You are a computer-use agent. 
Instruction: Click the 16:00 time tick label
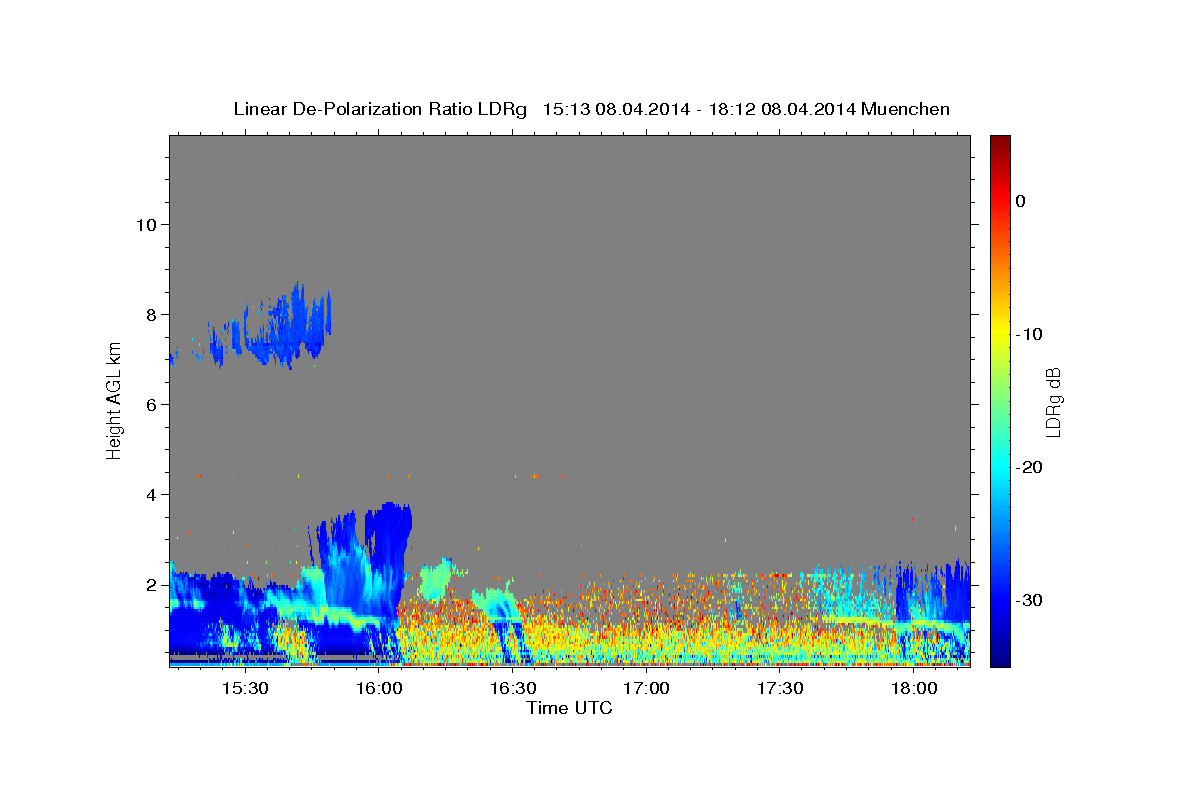[x=379, y=689]
